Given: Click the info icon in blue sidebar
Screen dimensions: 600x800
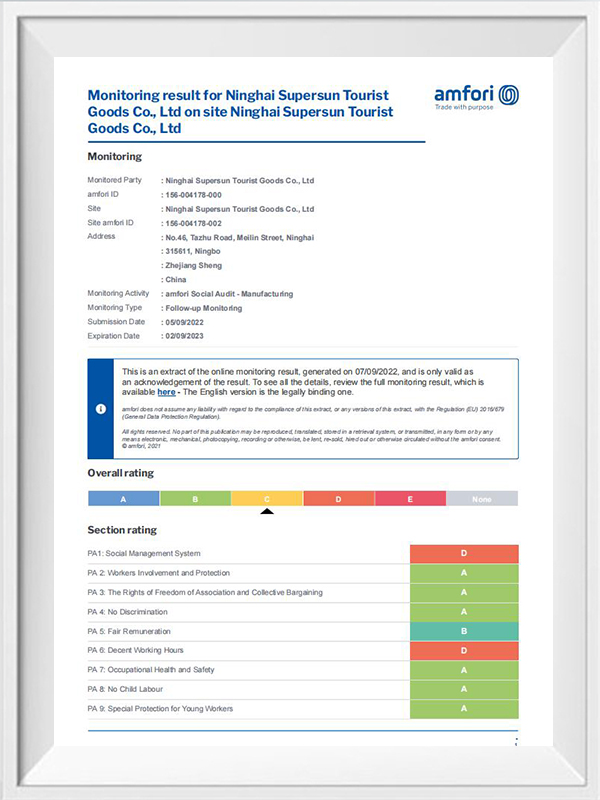Looking at the screenshot, I should pos(101,409).
